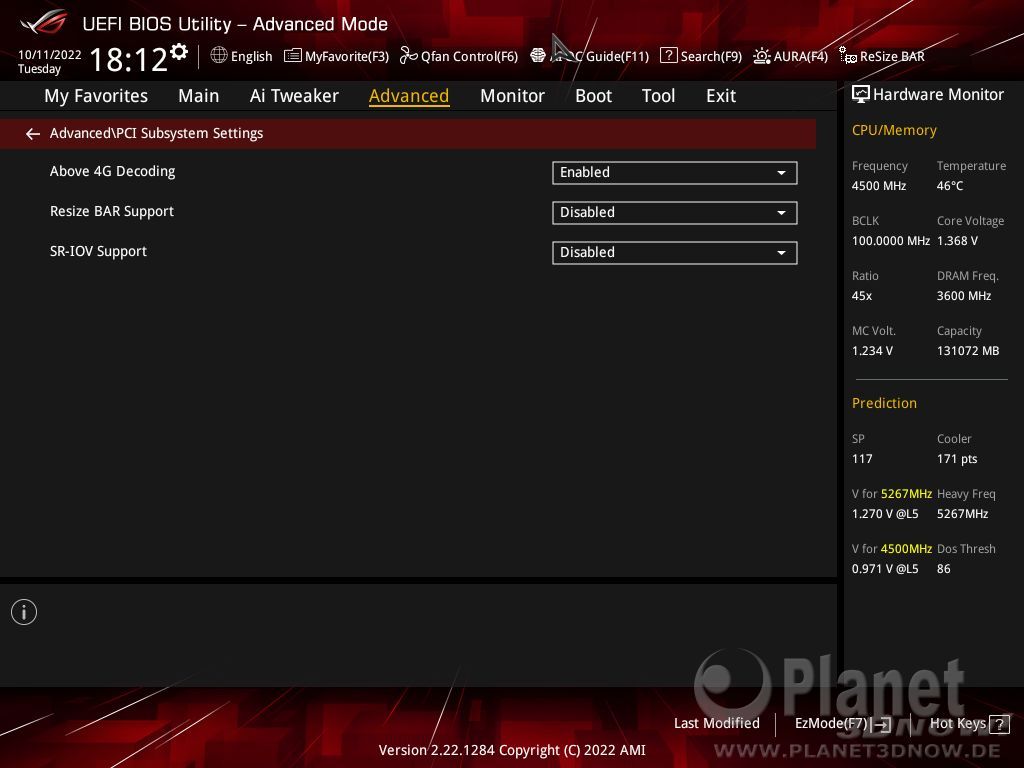Click the 45x ratio value
This screenshot has width=1024, height=768.
(862, 296)
